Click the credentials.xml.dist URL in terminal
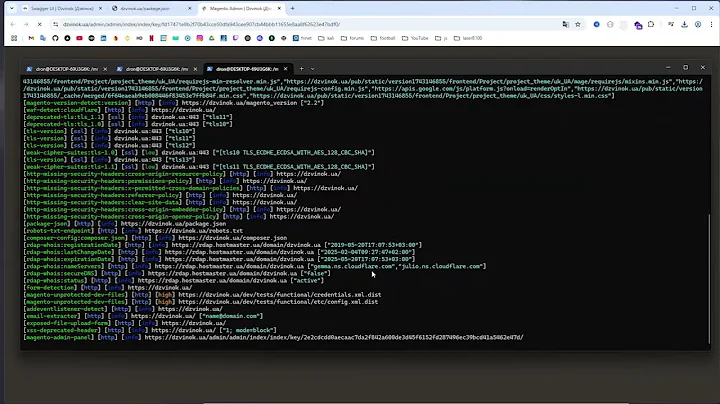Image resolution: width=720 pixels, height=404 pixels. pos(280,295)
